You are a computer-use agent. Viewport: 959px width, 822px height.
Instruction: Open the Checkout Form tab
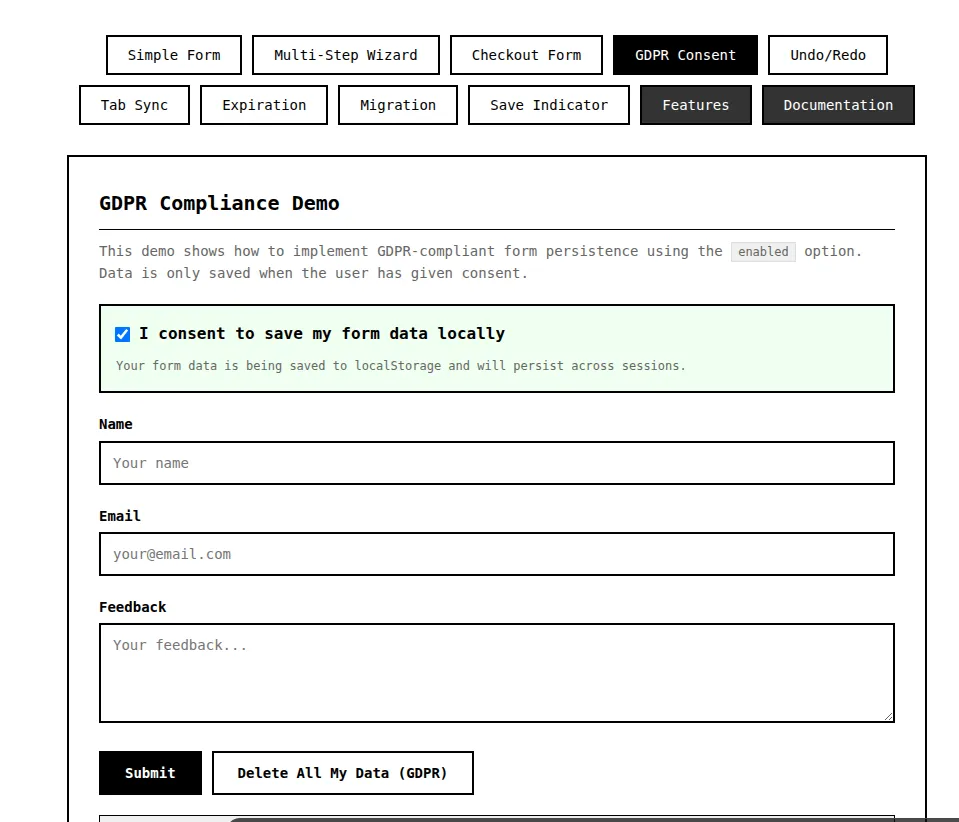coord(526,55)
